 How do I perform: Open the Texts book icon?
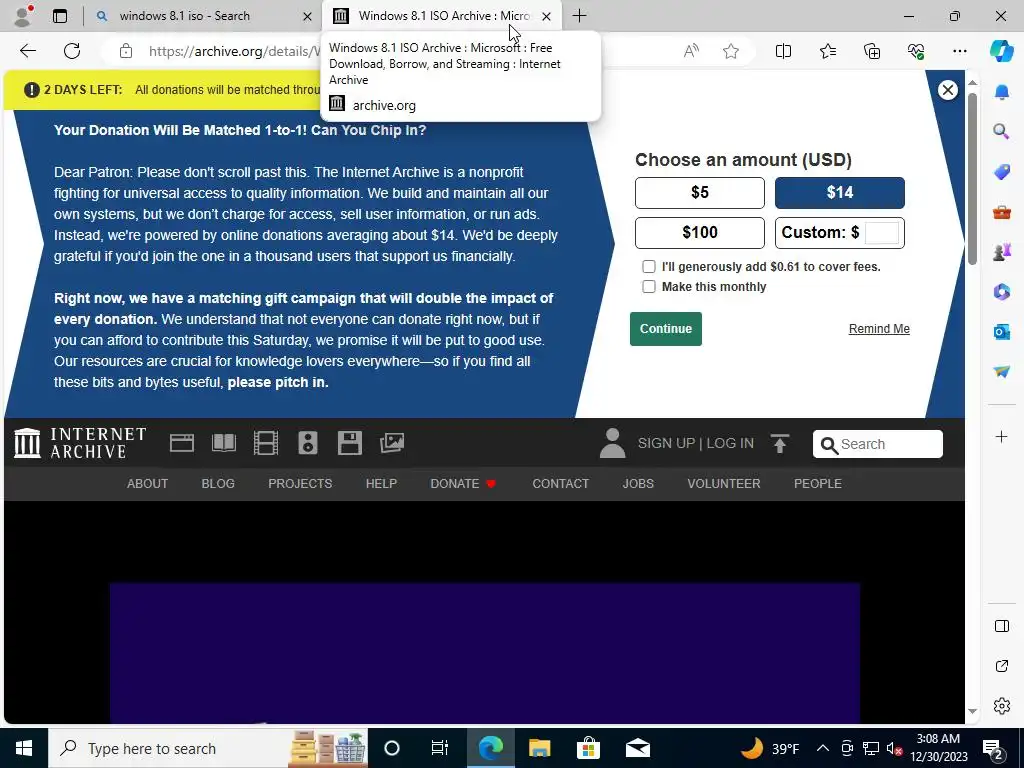(224, 443)
